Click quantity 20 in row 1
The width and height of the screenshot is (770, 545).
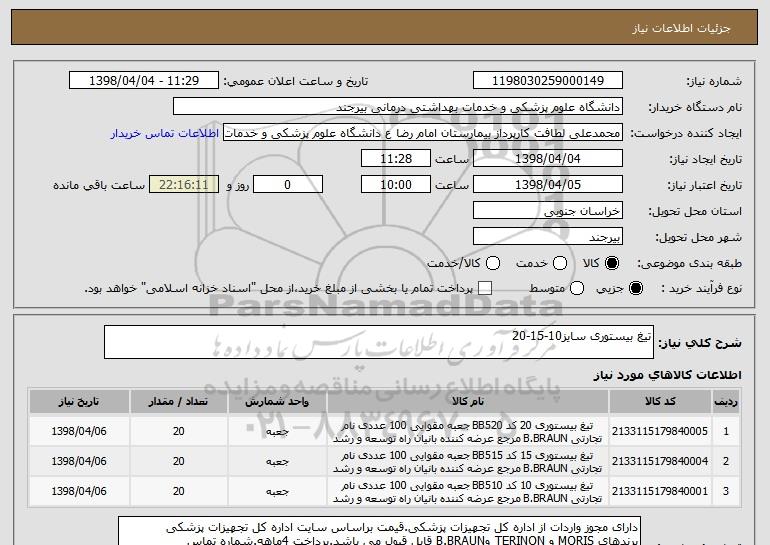tap(179, 432)
